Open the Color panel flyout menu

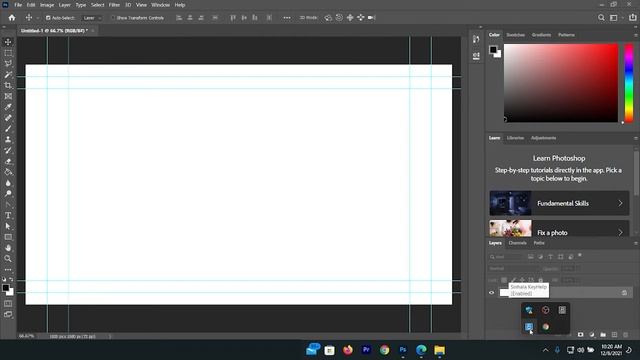[x=636, y=35]
